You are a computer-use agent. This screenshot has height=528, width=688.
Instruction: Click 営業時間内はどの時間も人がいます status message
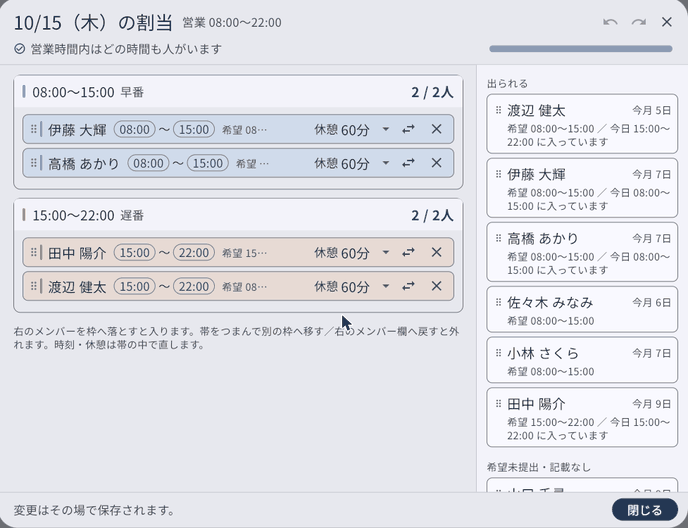[126, 49]
